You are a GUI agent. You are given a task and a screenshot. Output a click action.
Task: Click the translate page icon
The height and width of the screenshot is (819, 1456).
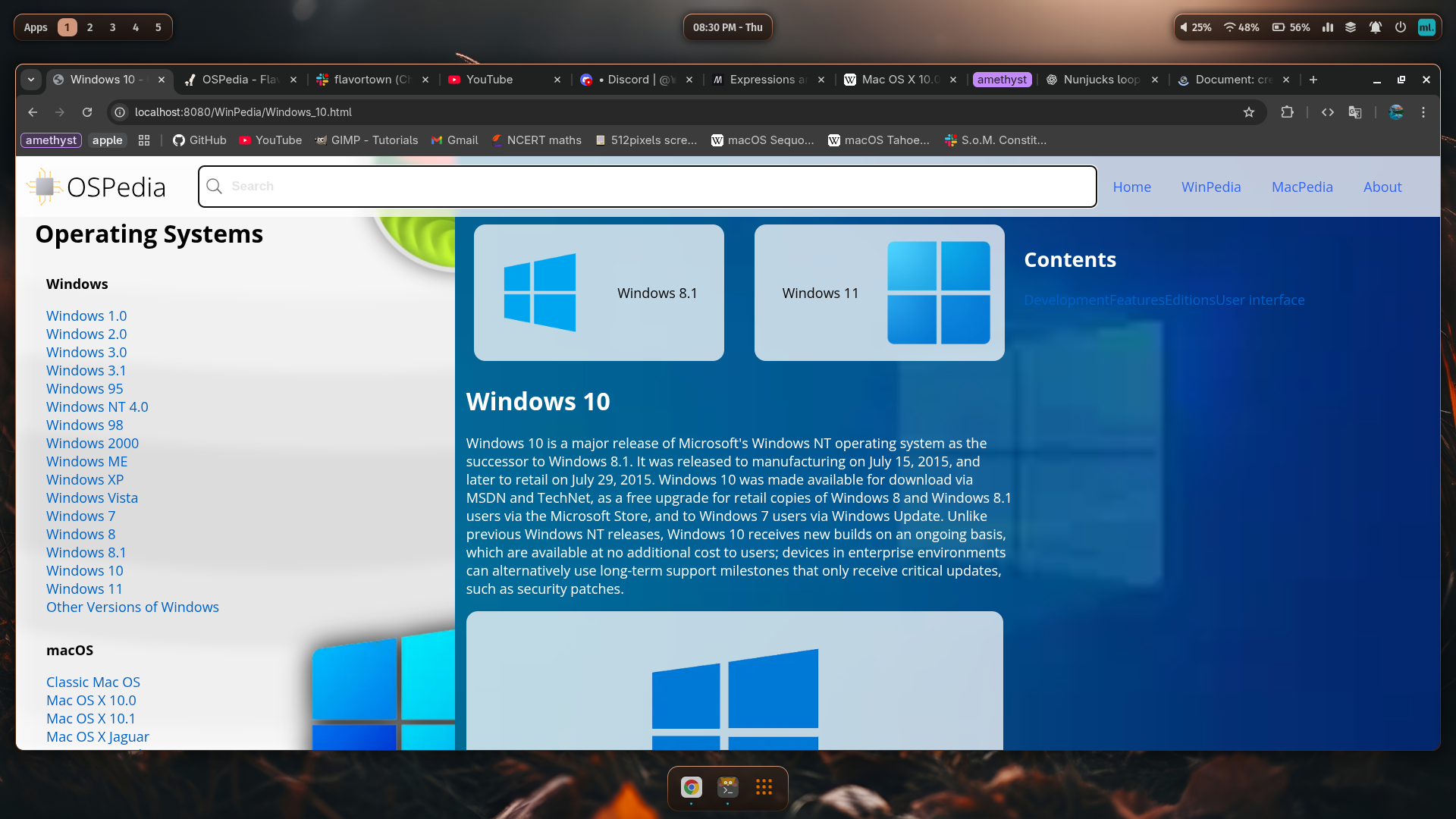[x=1355, y=112]
